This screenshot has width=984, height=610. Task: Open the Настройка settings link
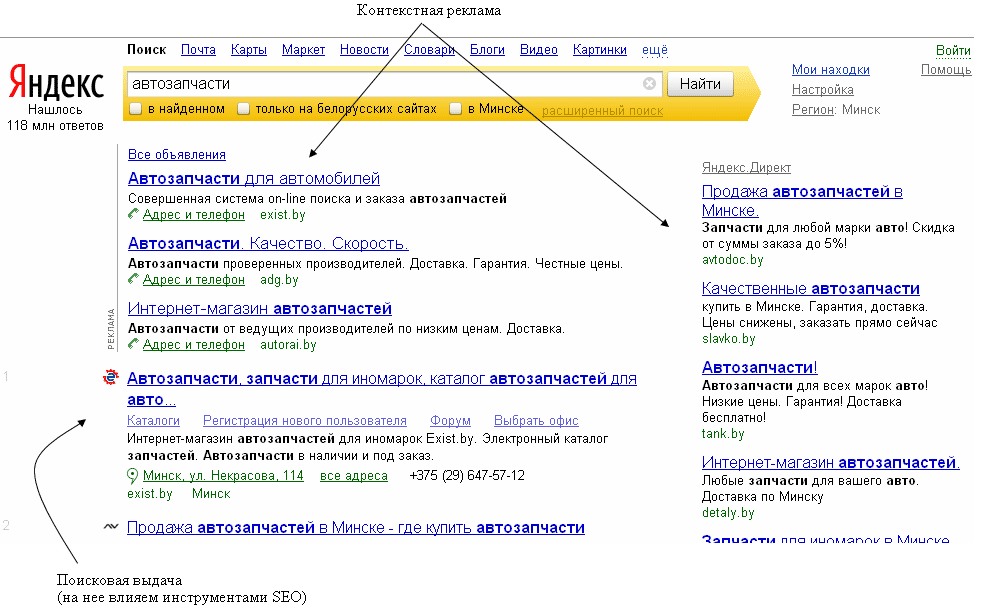click(x=823, y=90)
